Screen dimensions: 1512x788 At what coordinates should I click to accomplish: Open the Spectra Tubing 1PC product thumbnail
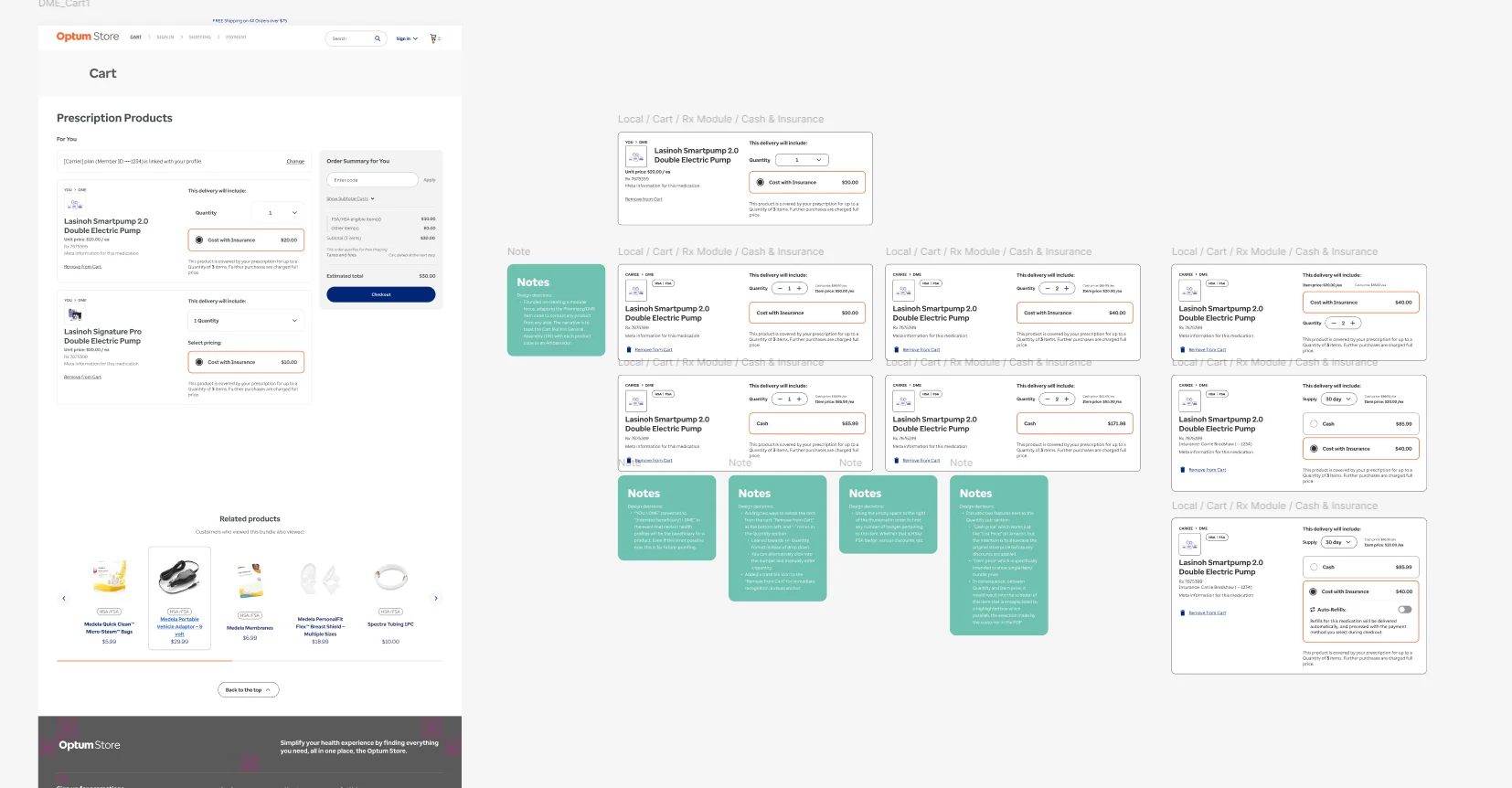[390, 578]
